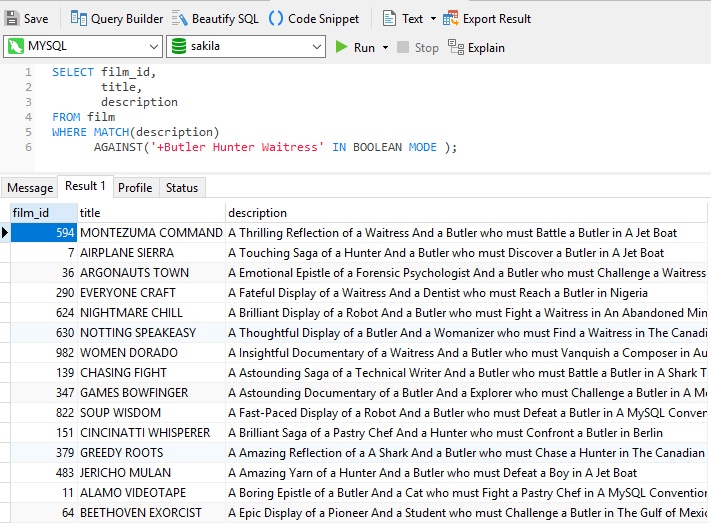Click the FROM film line in editor
The image size is (711, 523).
[x=84, y=117]
